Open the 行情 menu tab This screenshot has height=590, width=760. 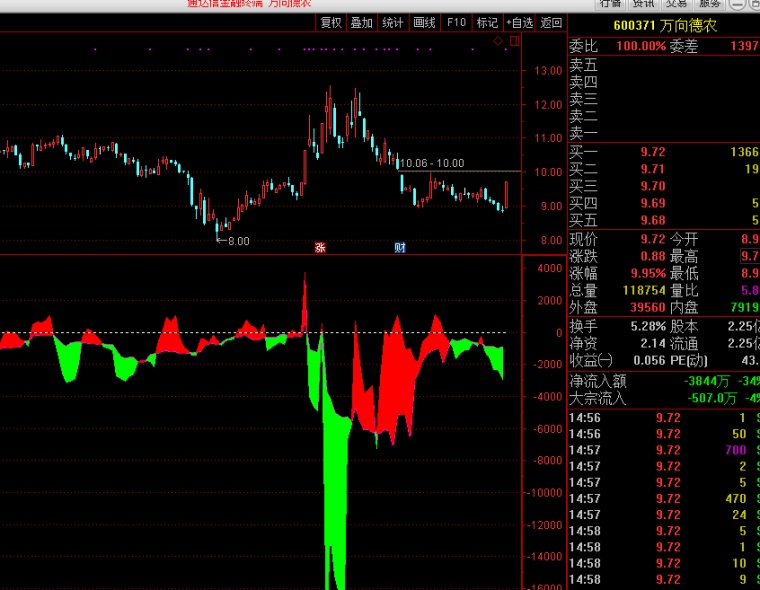(610, 4)
